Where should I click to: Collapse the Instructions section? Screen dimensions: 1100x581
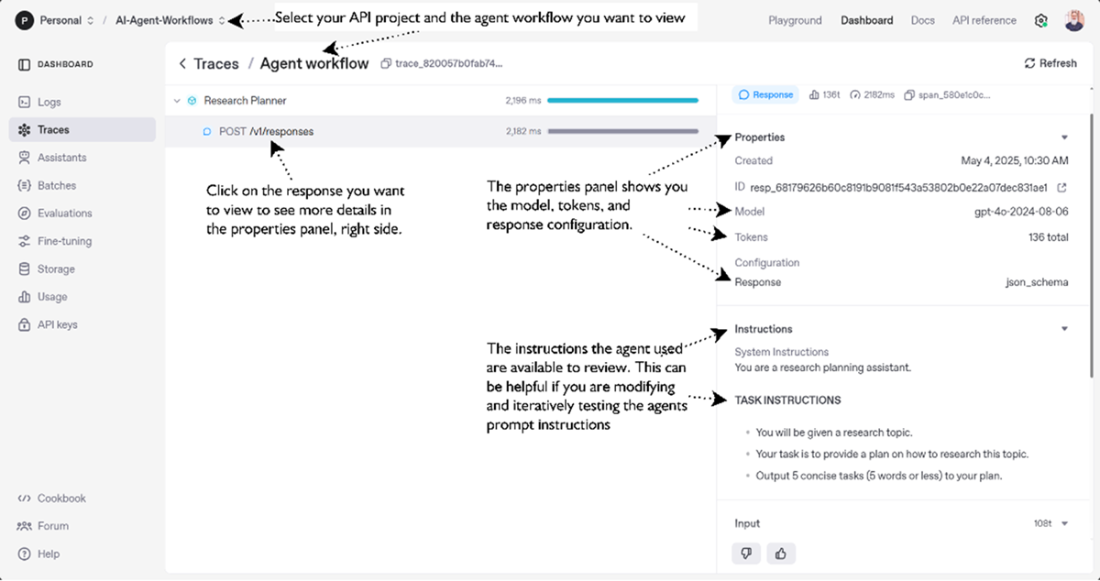(1064, 329)
